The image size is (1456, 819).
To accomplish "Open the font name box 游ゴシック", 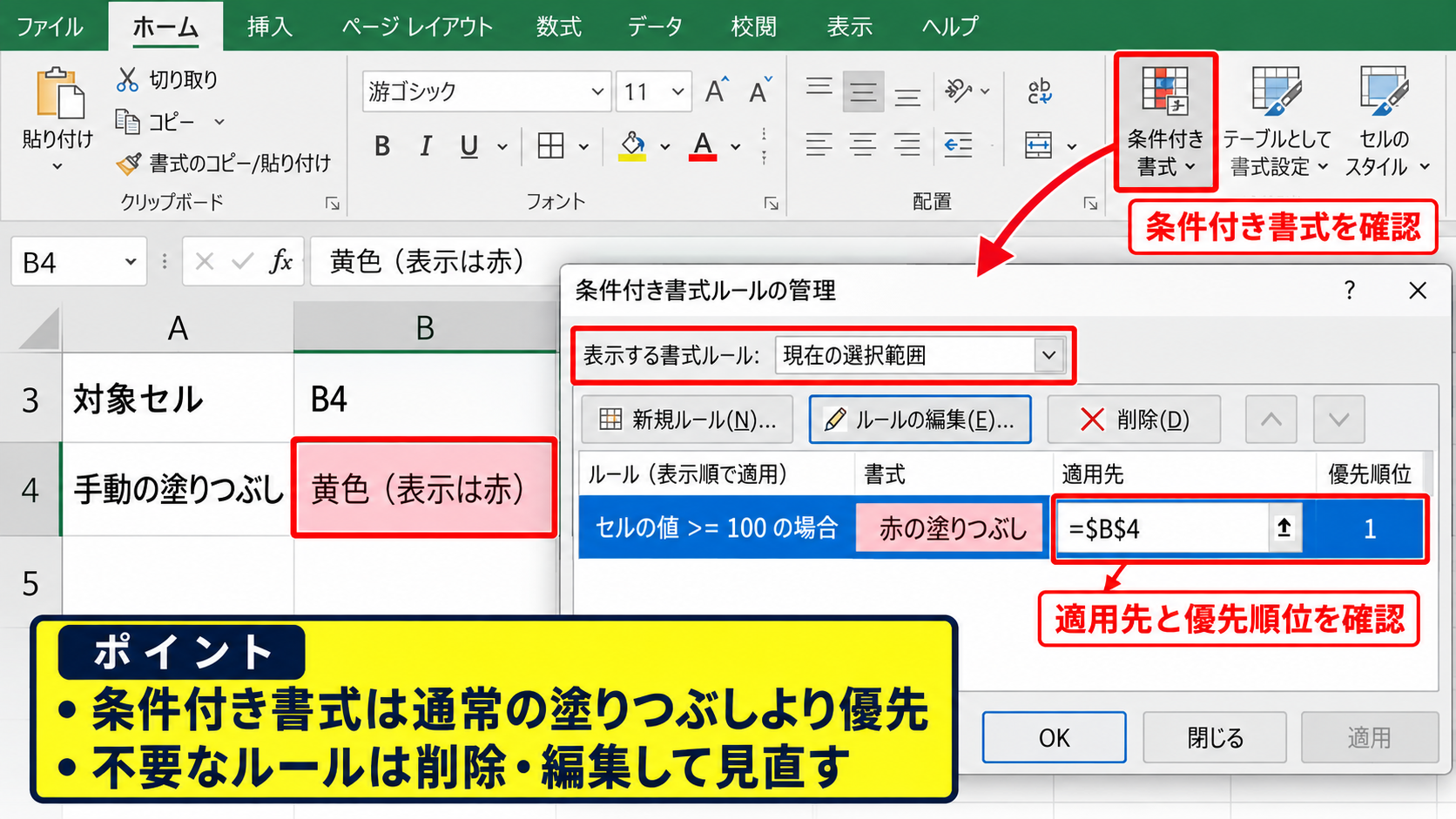I will [x=485, y=91].
